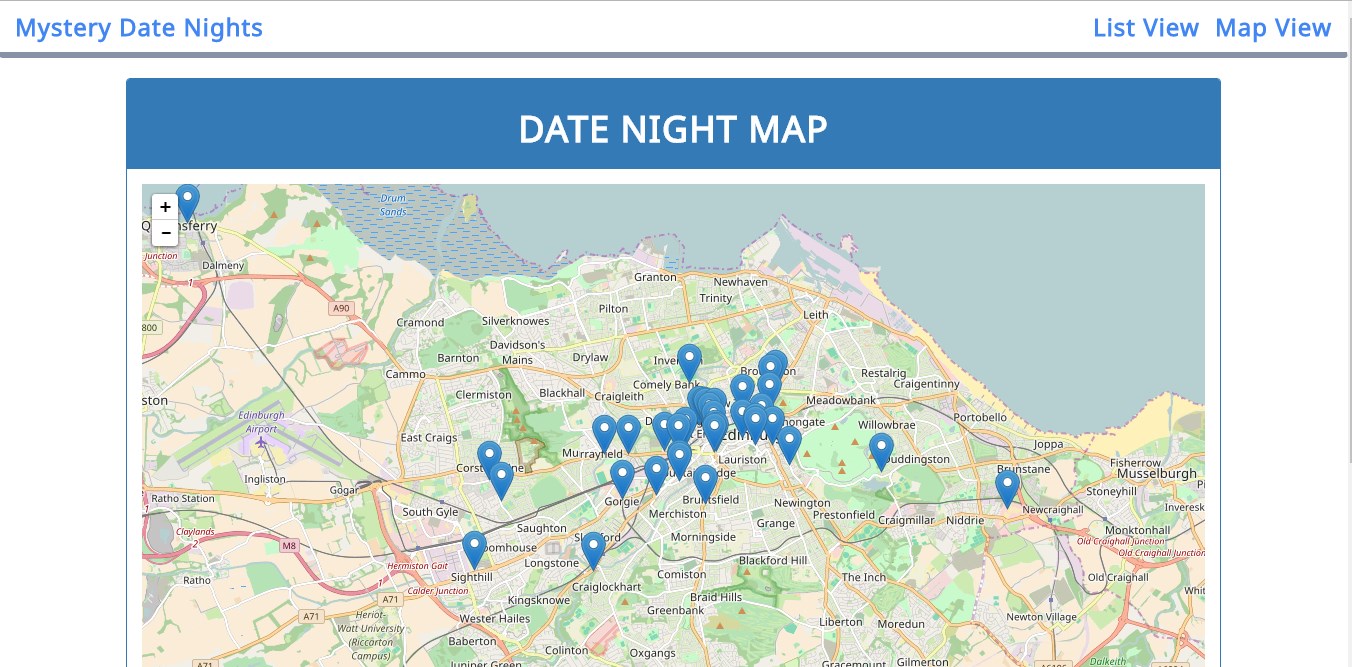Open the Mystery Date Nights home link
The width and height of the screenshot is (1352, 667).
click(x=139, y=27)
